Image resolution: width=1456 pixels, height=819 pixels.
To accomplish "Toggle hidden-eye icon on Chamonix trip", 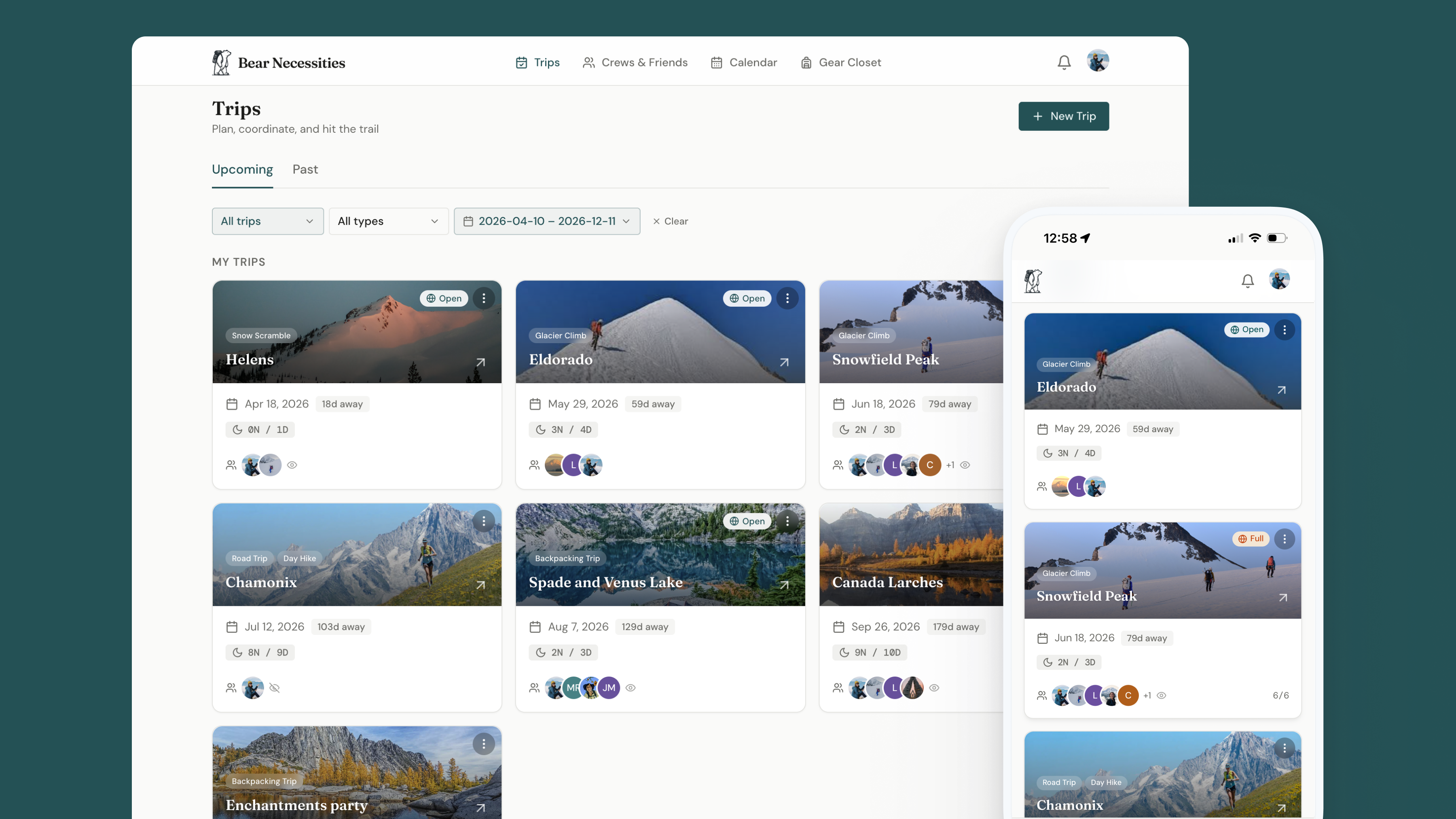I will pyautogui.click(x=275, y=688).
